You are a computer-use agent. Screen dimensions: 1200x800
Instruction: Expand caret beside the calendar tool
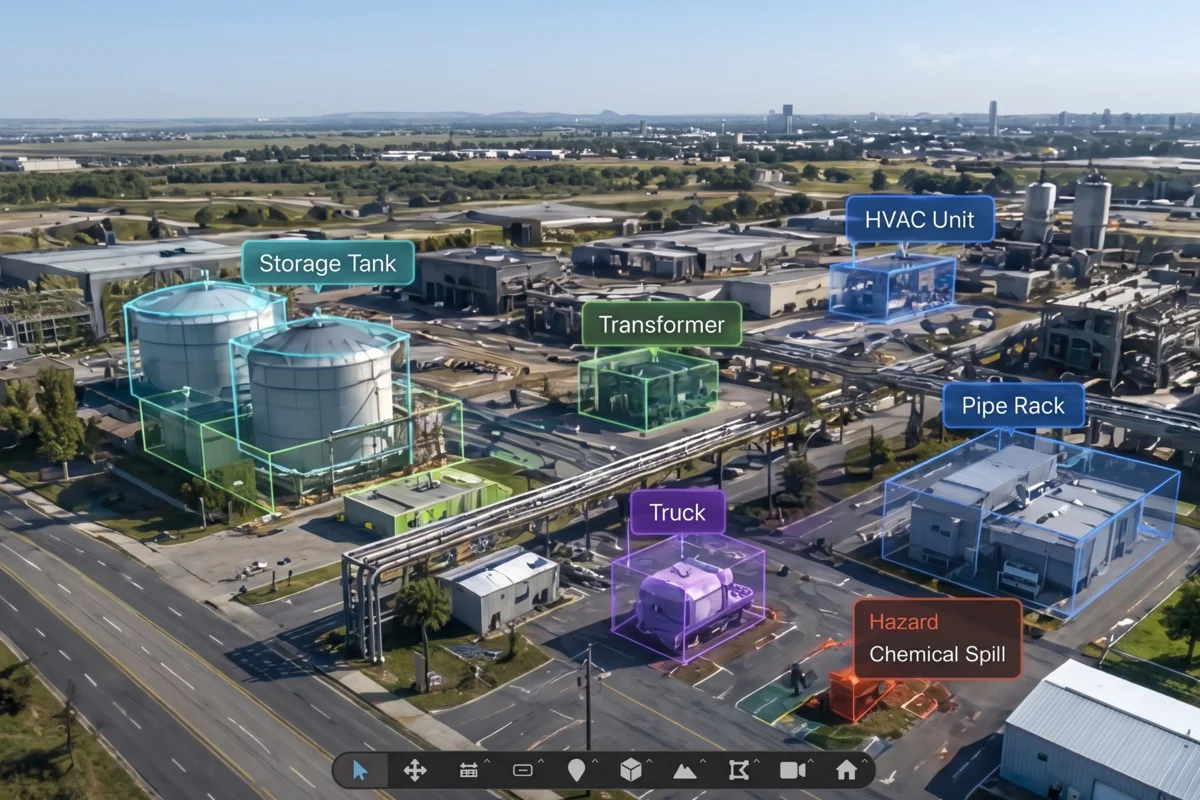coord(487,762)
